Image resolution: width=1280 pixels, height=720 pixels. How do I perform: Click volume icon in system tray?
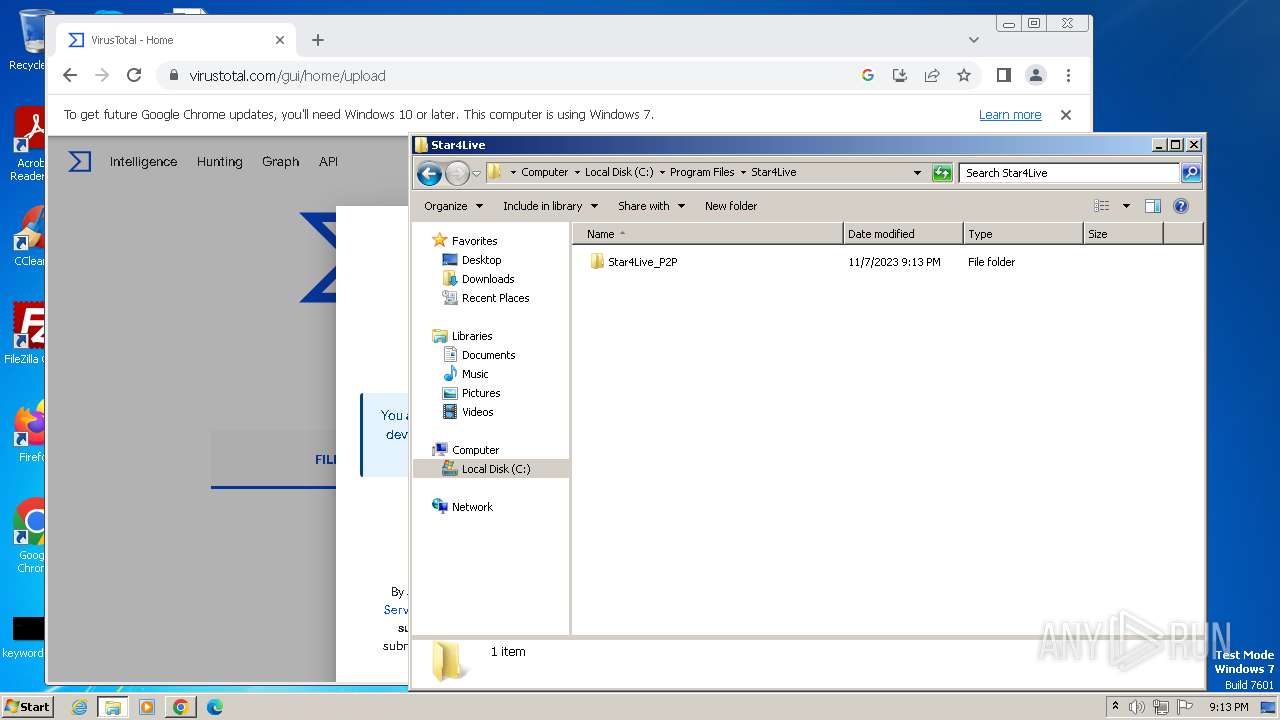click(x=1137, y=707)
